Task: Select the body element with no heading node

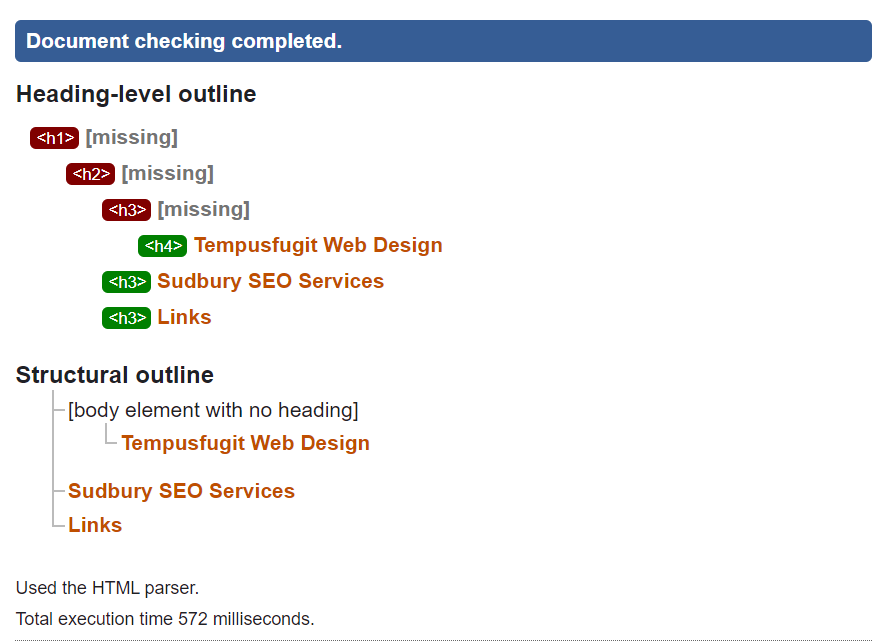Action: pos(213,410)
